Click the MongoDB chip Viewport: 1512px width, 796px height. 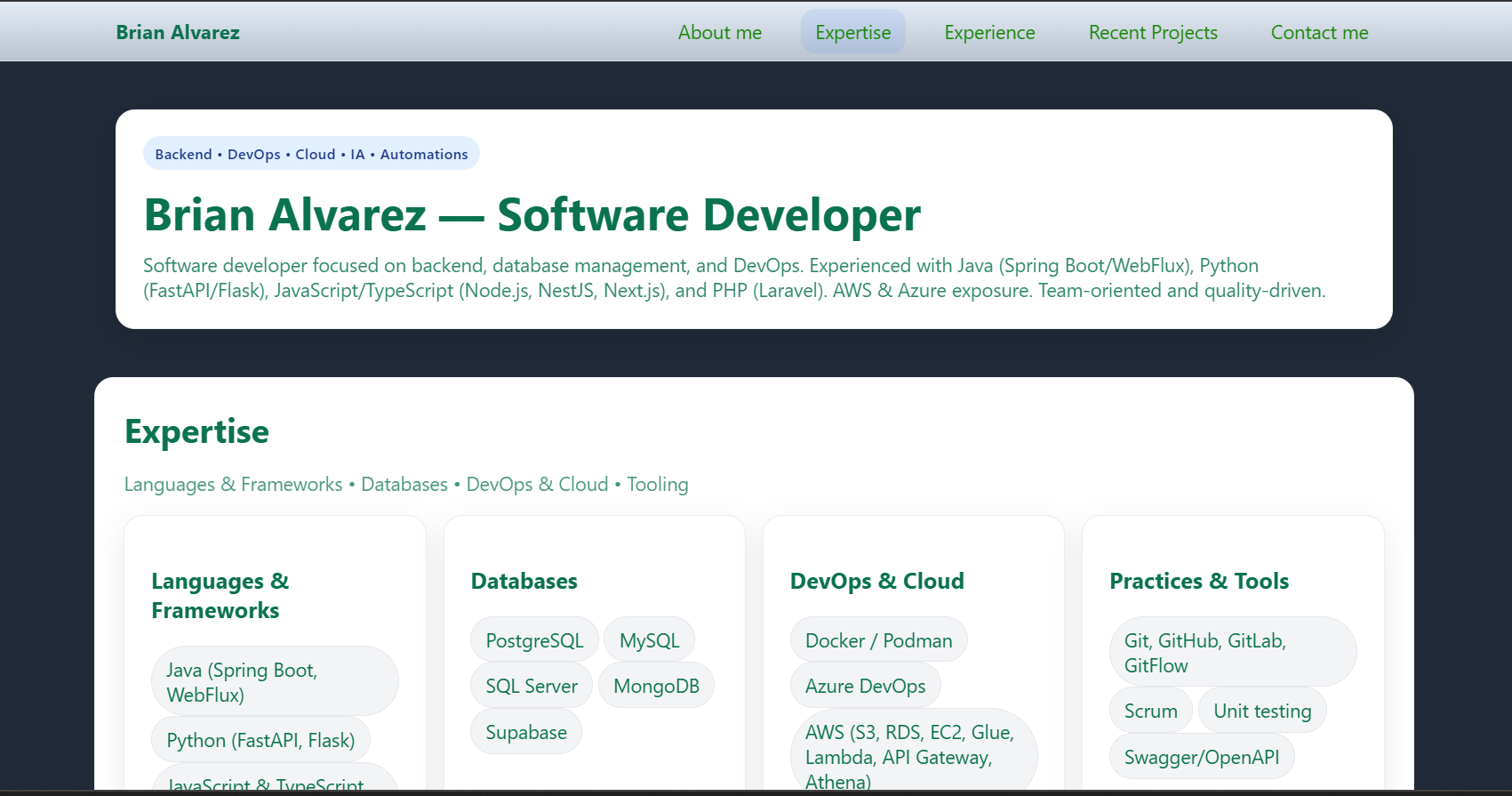[x=656, y=686]
